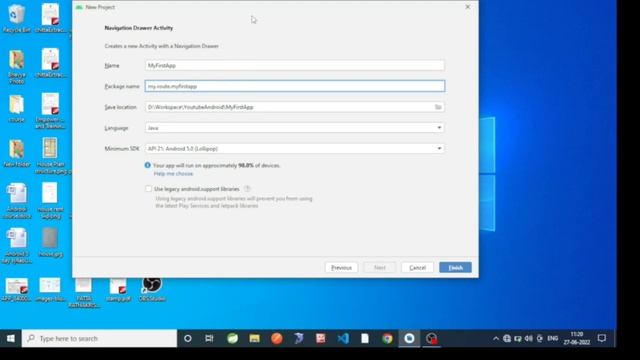Click the ENG language indicator
The width and height of the screenshot is (640, 360).
pos(553,338)
